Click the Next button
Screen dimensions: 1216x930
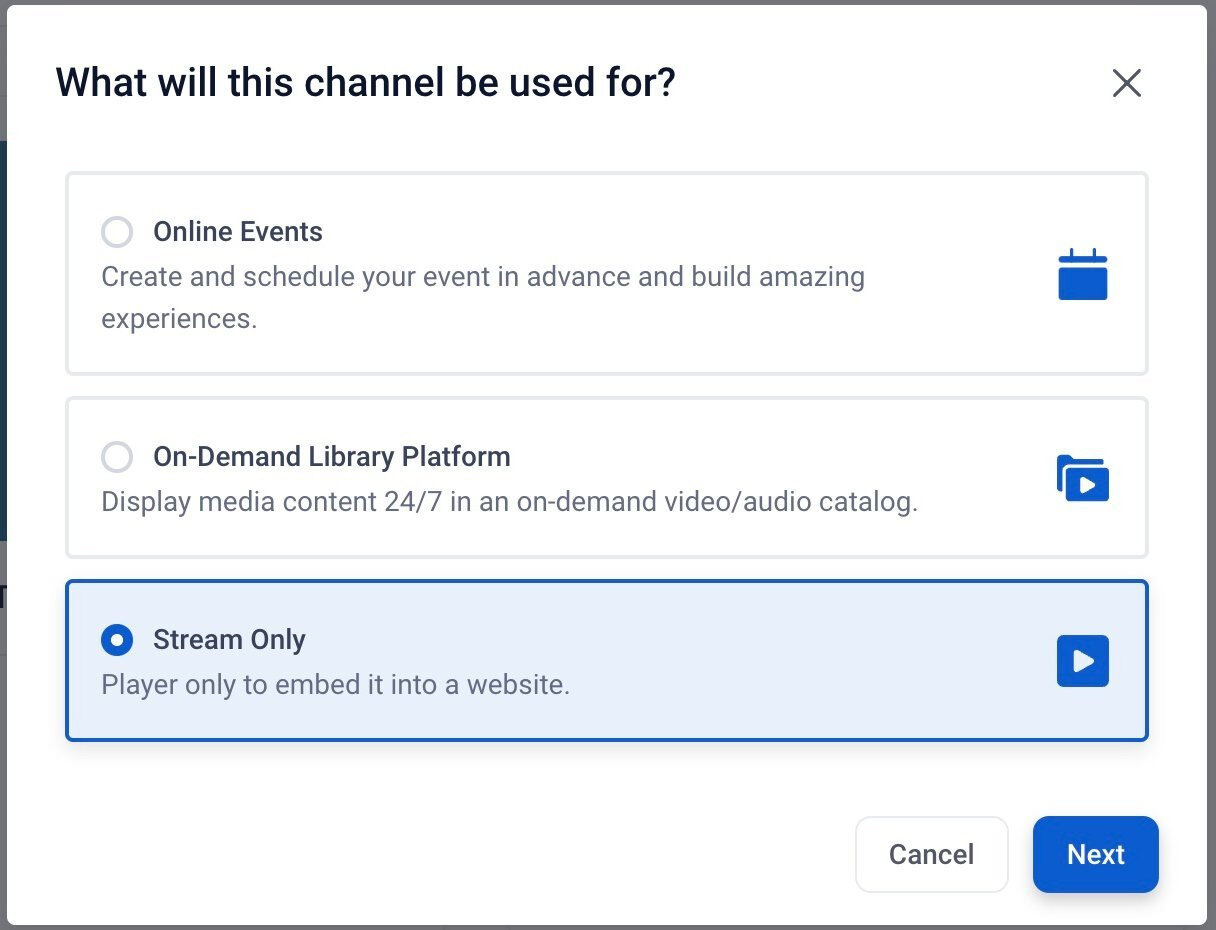(x=1096, y=854)
